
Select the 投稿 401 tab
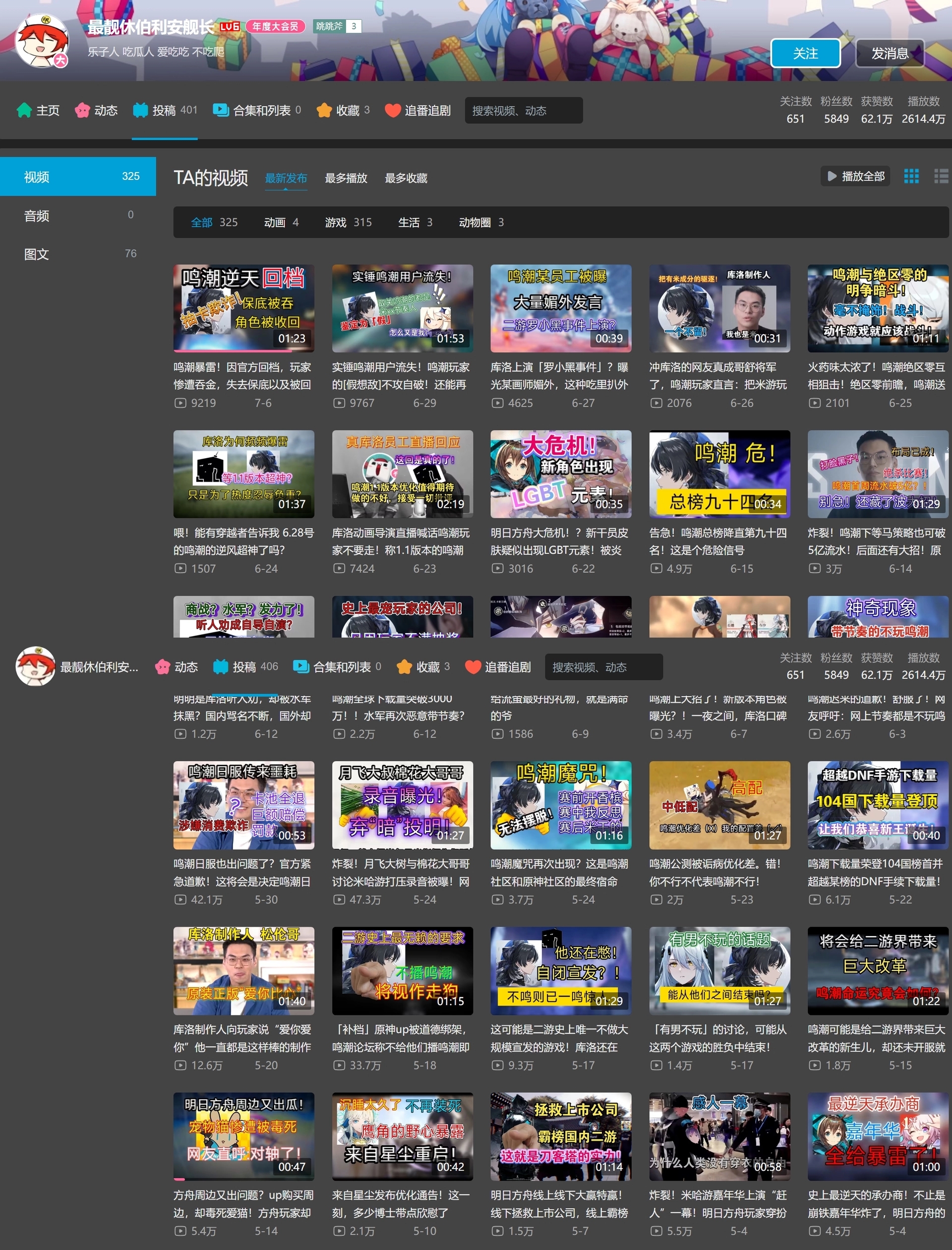(x=165, y=110)
